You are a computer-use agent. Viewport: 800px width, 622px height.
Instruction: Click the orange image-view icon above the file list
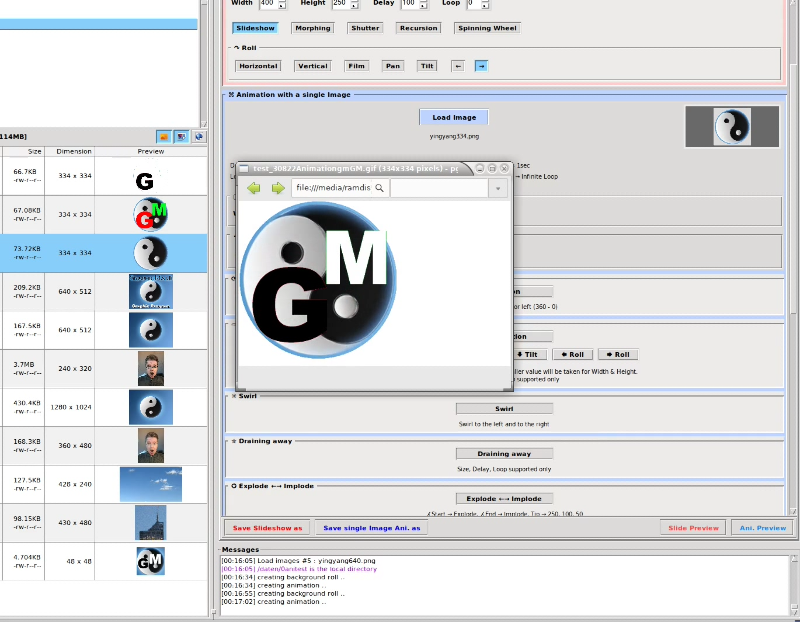pyautogui.click(x=164, y=137)
